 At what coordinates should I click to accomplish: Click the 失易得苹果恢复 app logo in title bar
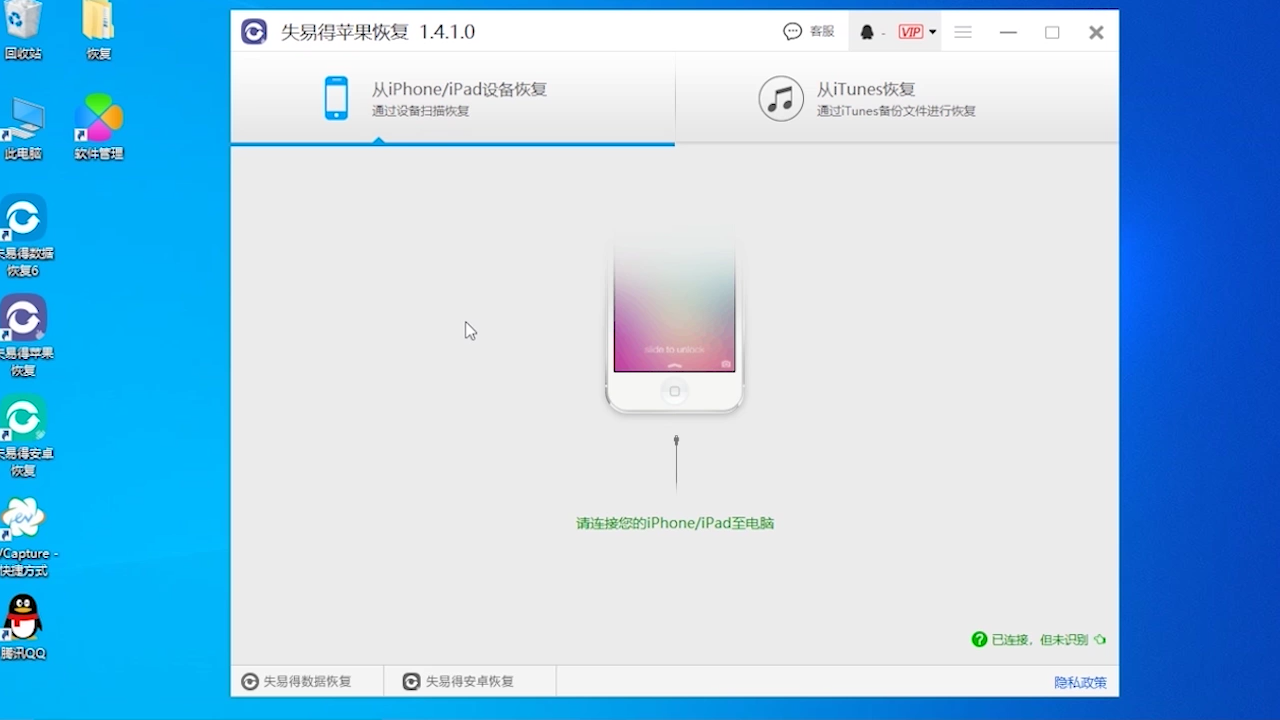(x=254, y=32)
